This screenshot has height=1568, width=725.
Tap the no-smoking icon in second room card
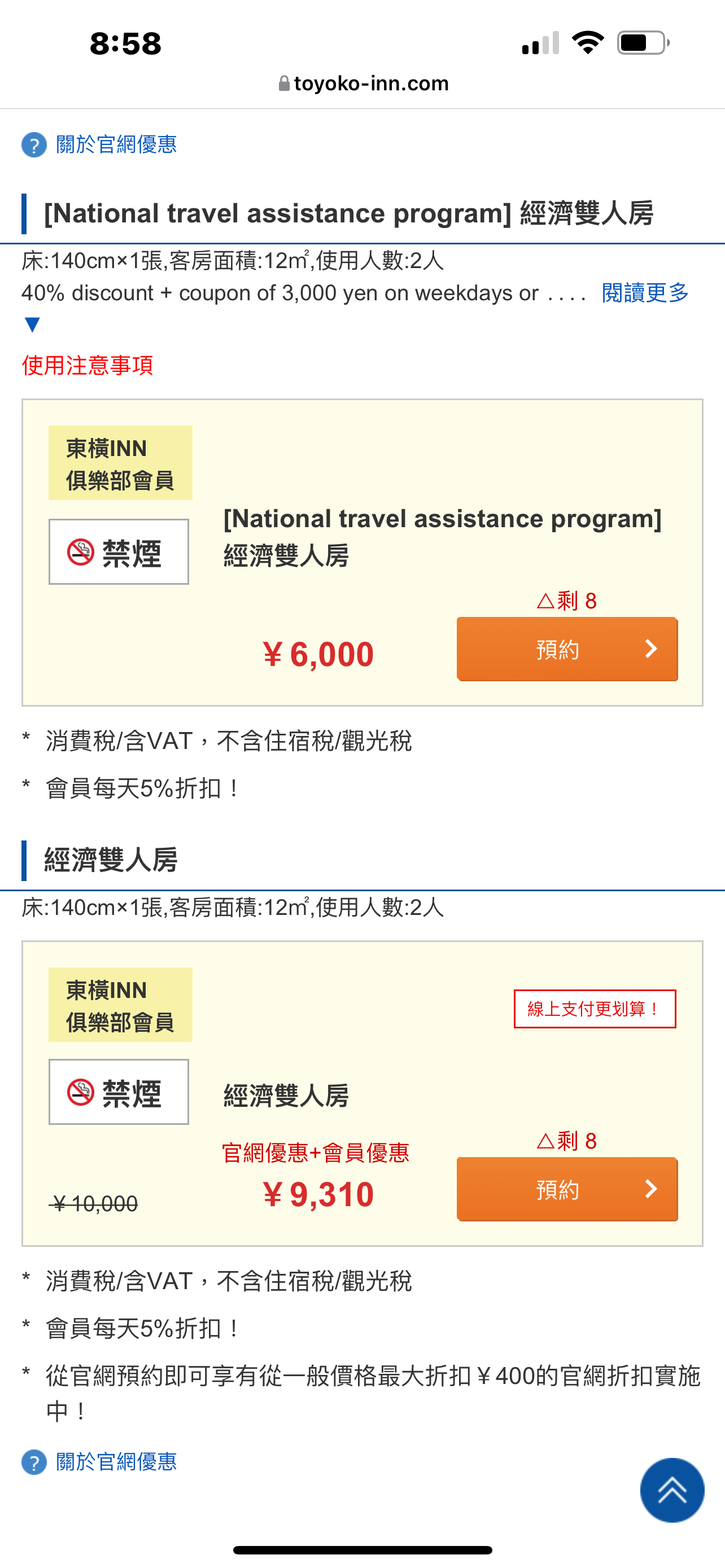pos(80,1092)
